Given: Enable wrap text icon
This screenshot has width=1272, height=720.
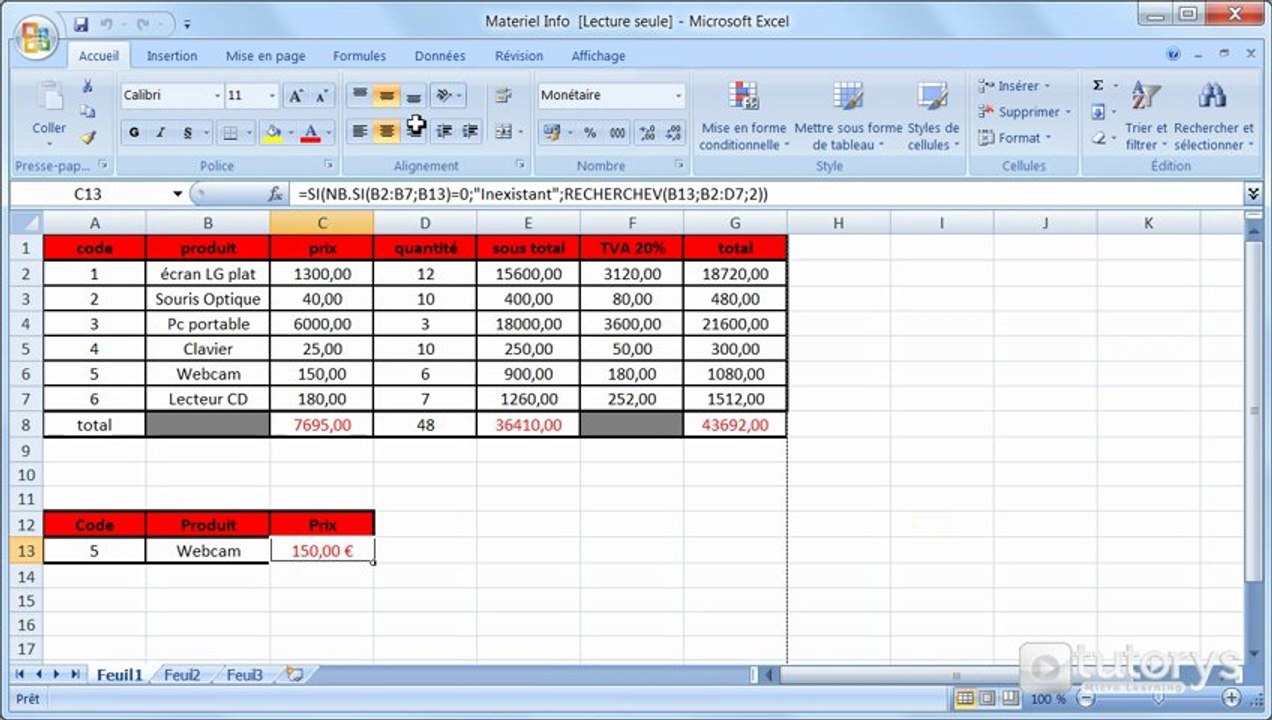Looking at the screenshot, I should click(x=503, y=95).
